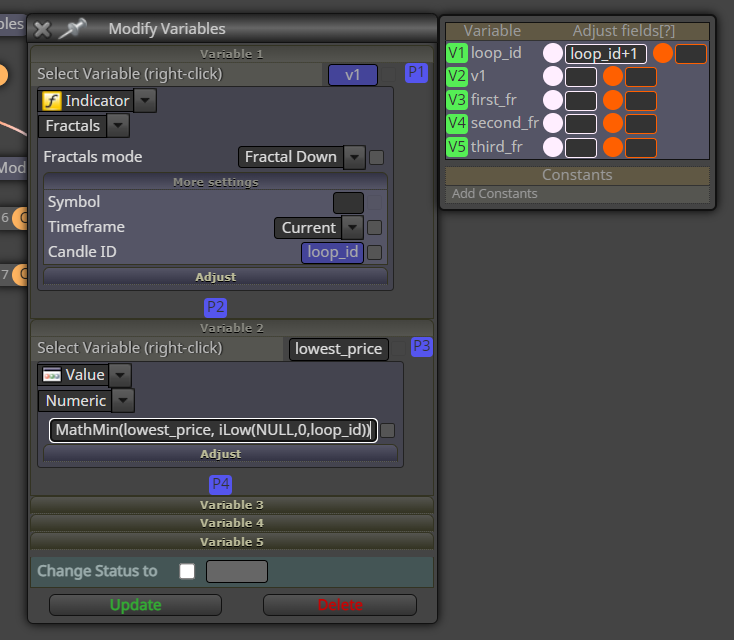Expand the Variable 3 section
This screenshot has height=640, width=734.
point(232,505)
